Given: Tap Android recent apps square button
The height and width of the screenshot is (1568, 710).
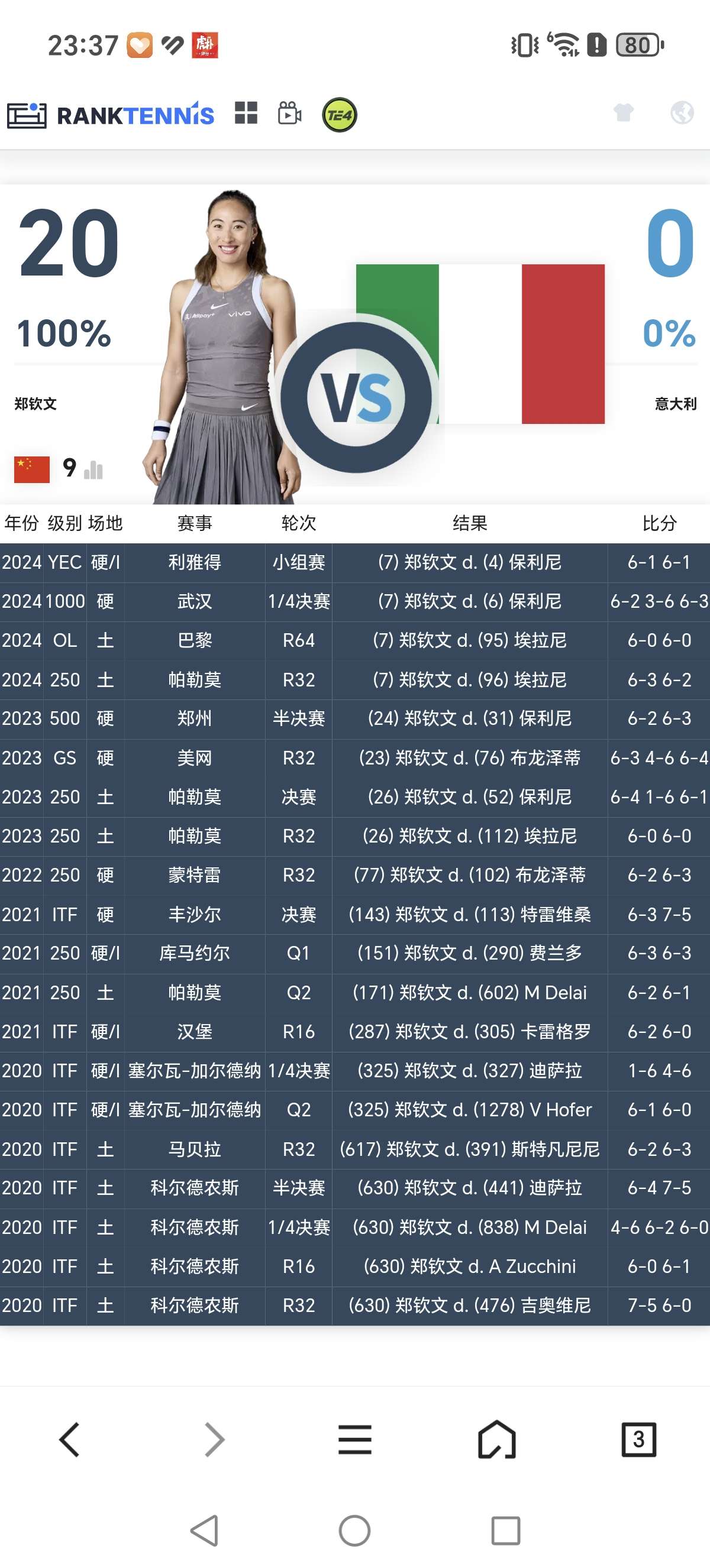Looking at the screenshot, I should click(505, 1530).
